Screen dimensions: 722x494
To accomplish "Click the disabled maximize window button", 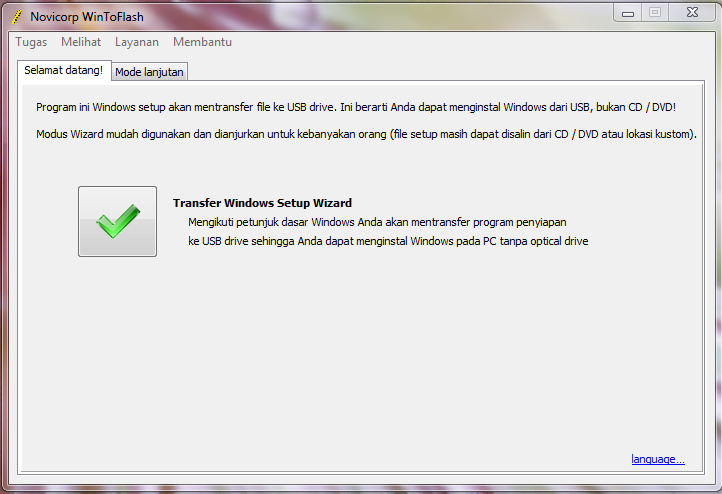I will [x=655, y=12].
